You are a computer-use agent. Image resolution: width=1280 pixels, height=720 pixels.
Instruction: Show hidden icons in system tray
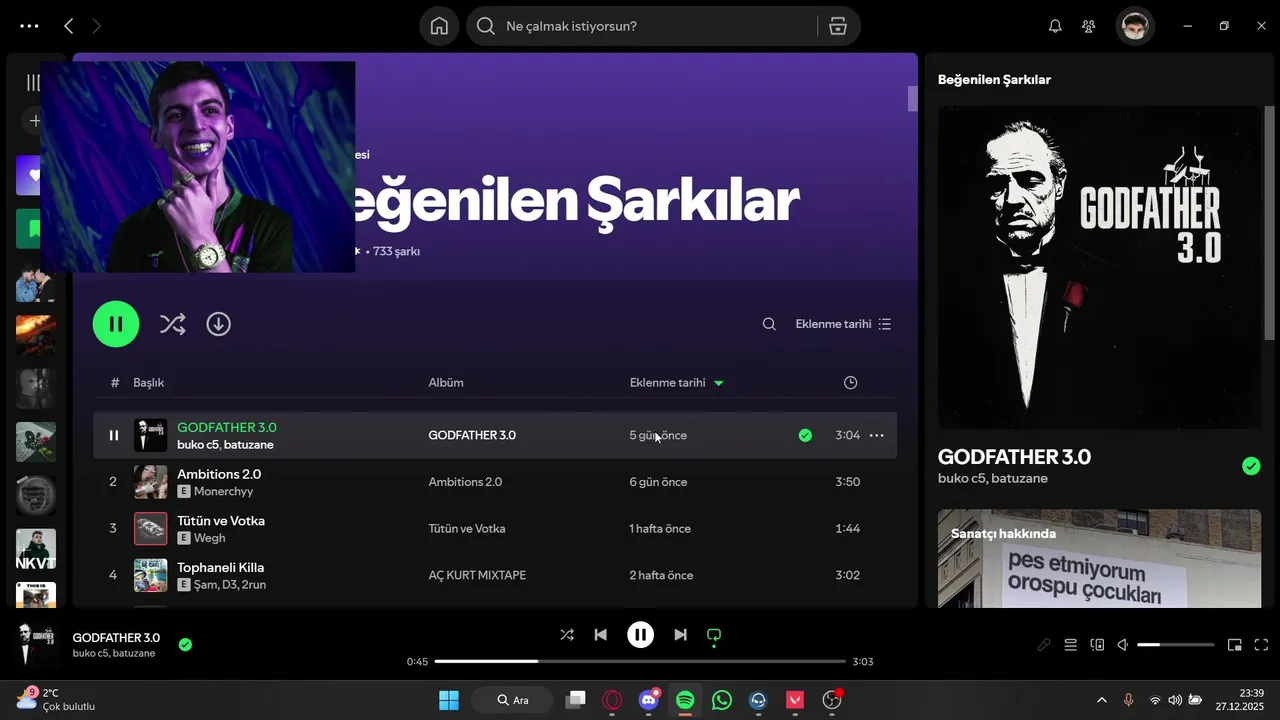pyautogui.click(x=1102, y=700)
